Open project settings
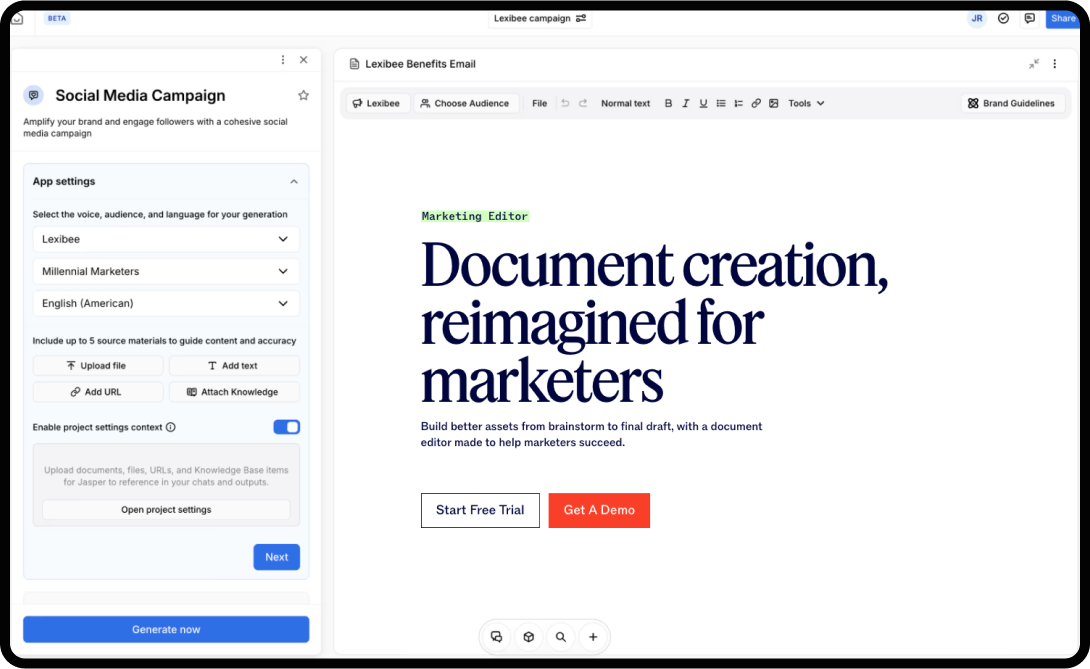 point(166,510)
